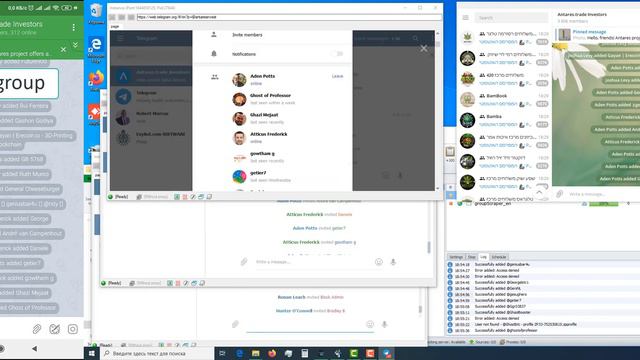The image size is (640, 360).
Task: Open Edge from the taskbar
Action: tap(239, 353)
